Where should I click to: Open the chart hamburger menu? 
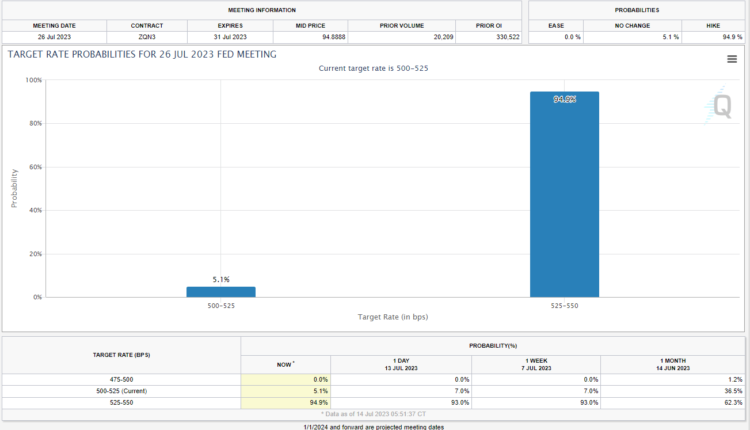click(732, 59)
